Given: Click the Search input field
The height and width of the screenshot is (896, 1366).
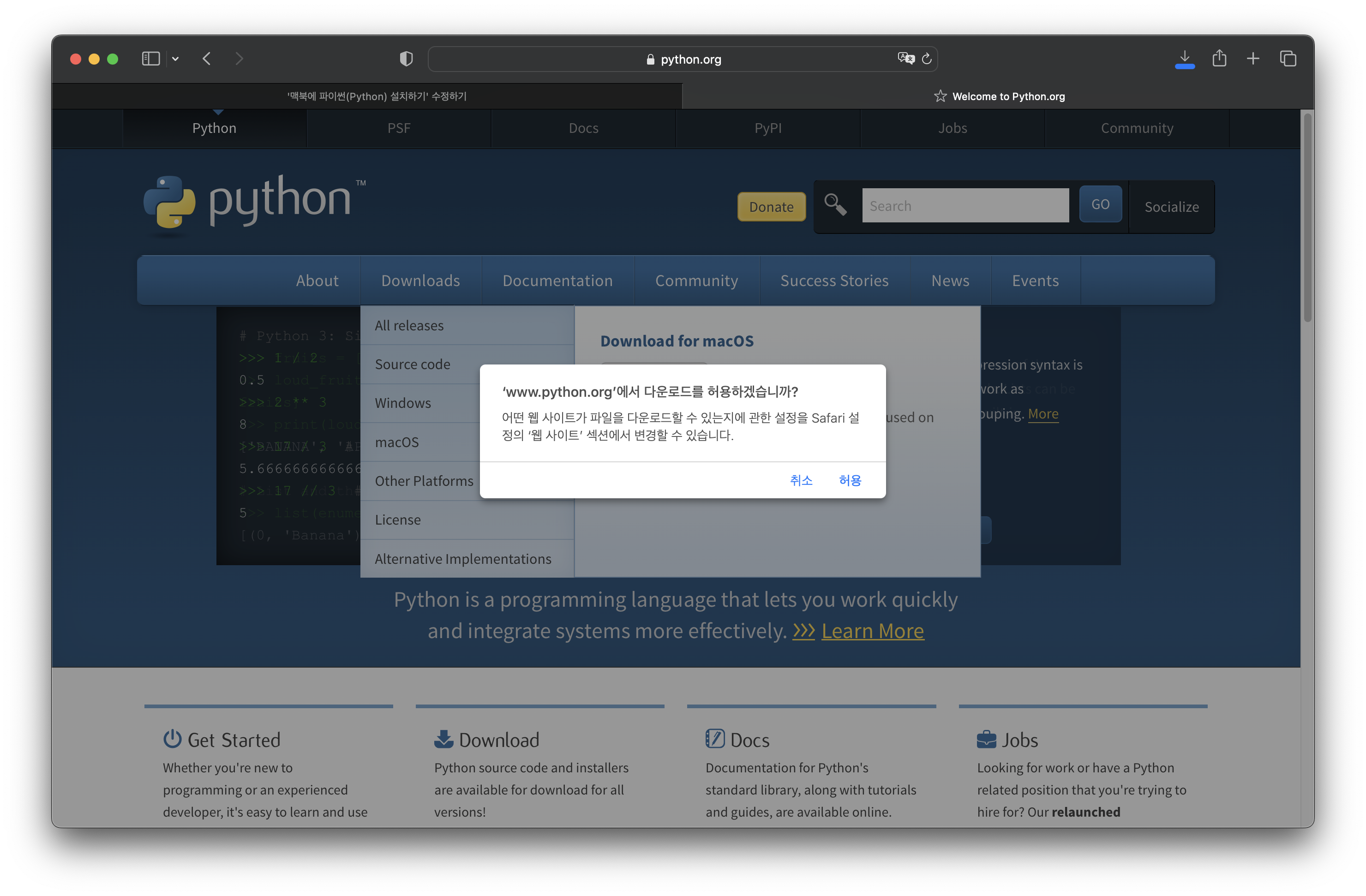Looking at the screenshot, I should pos(965,205).
